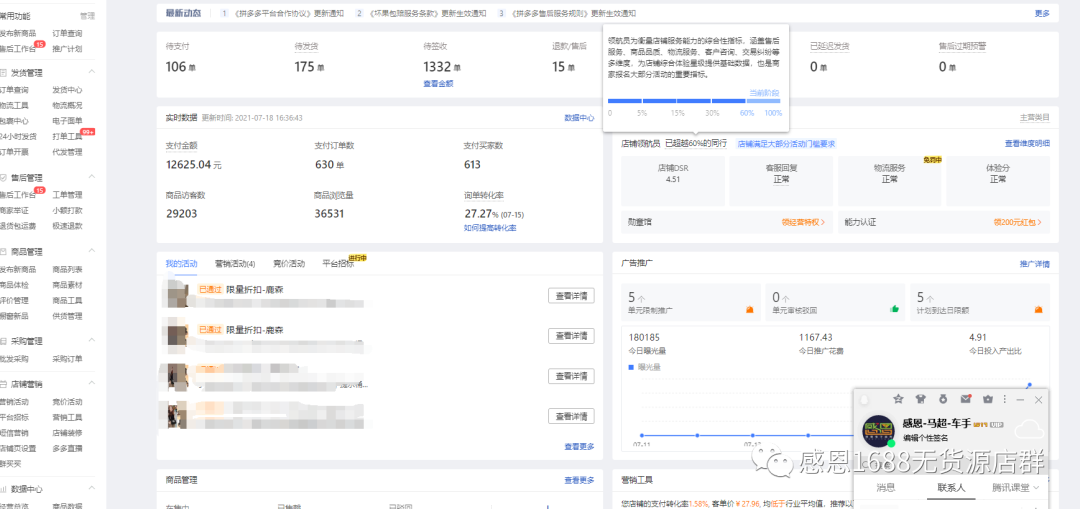Image resolution: width=1080 pixels, height=509 pixels.
Task: Click thumbs-up icon on 单元审核驳回 card
Action: (894, 309)
